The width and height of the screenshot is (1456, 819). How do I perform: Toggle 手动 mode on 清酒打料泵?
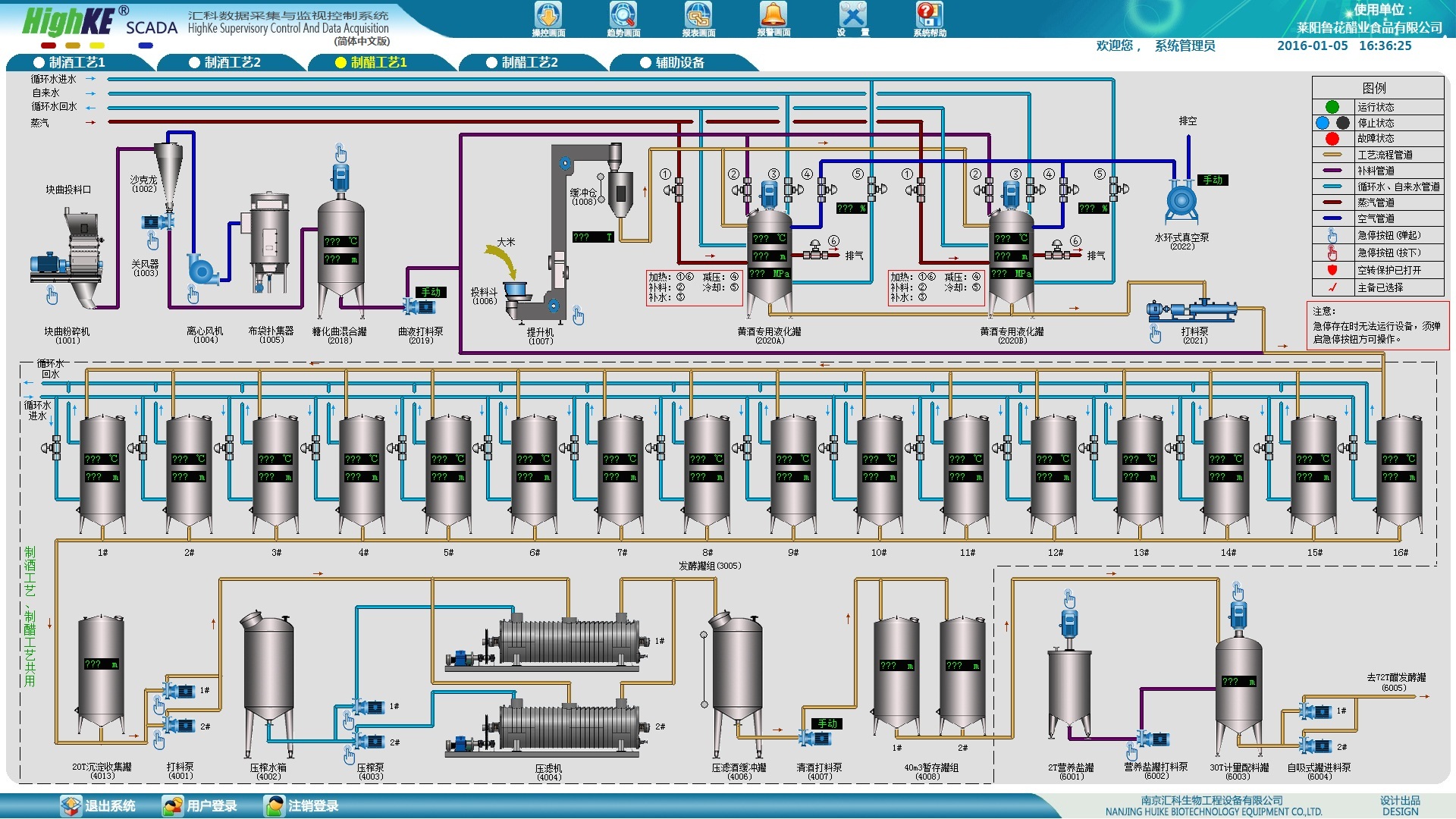[827, 723]
